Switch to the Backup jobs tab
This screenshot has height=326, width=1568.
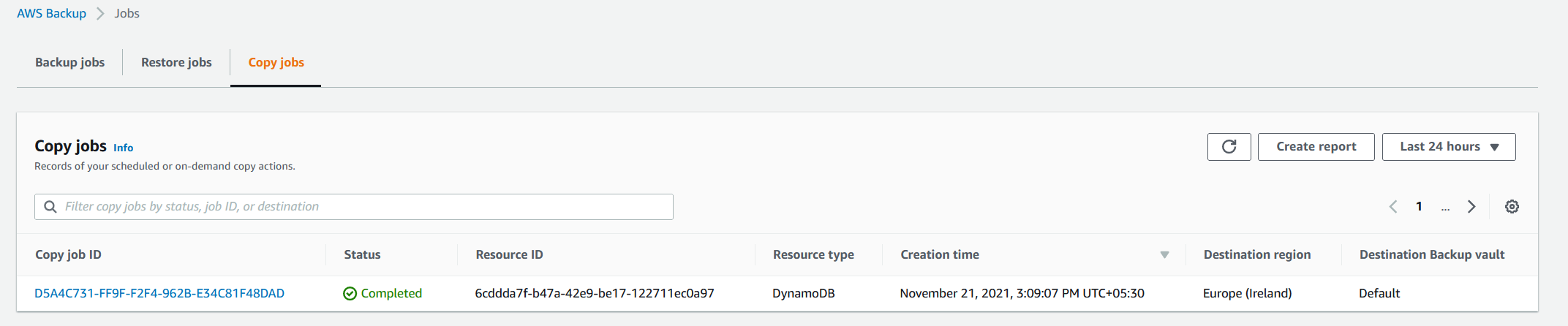point(69,62)
